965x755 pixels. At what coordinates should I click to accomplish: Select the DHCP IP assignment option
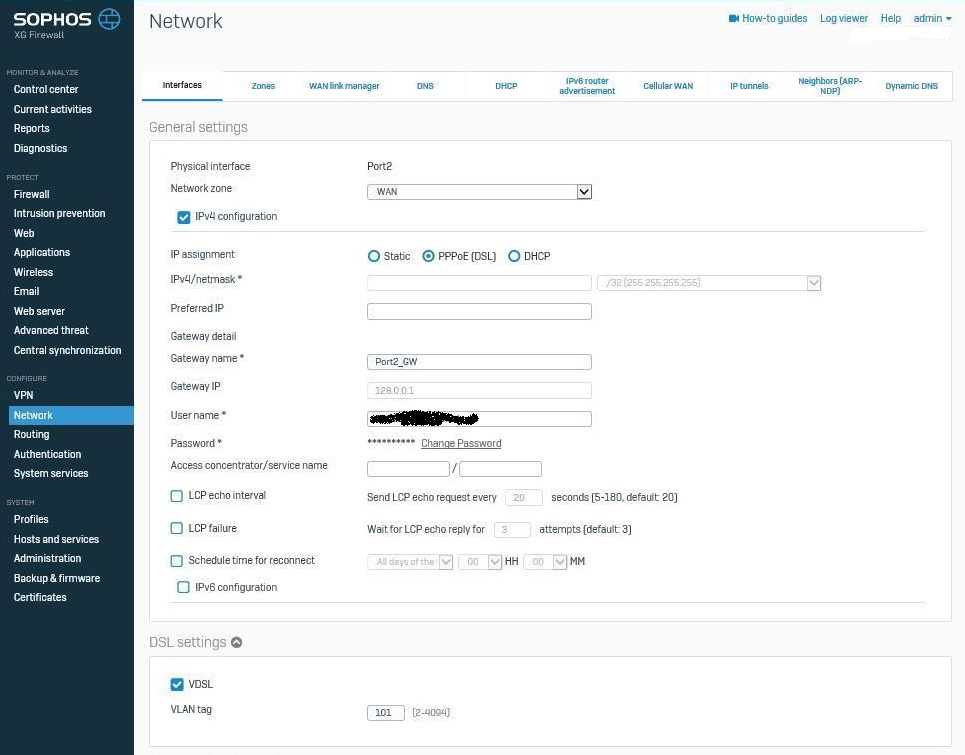pyautogui.click(x=514, y=256)
